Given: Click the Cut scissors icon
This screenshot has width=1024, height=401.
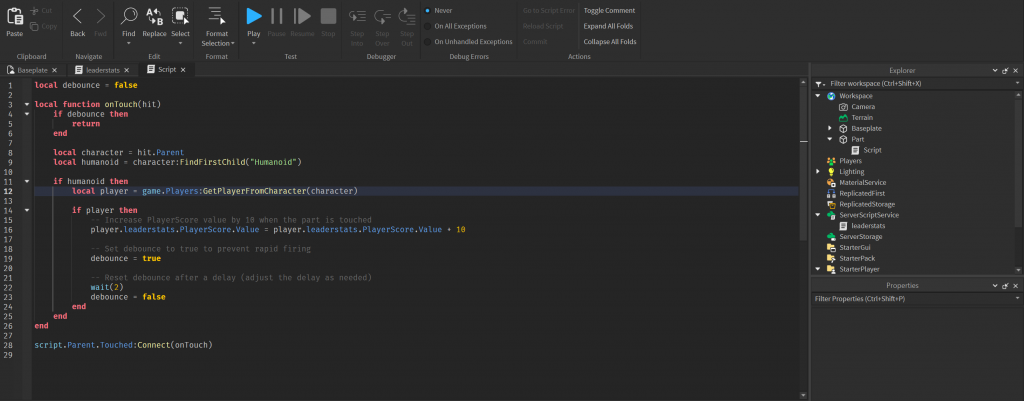Looking at the screenshot, I should point(34,10).
